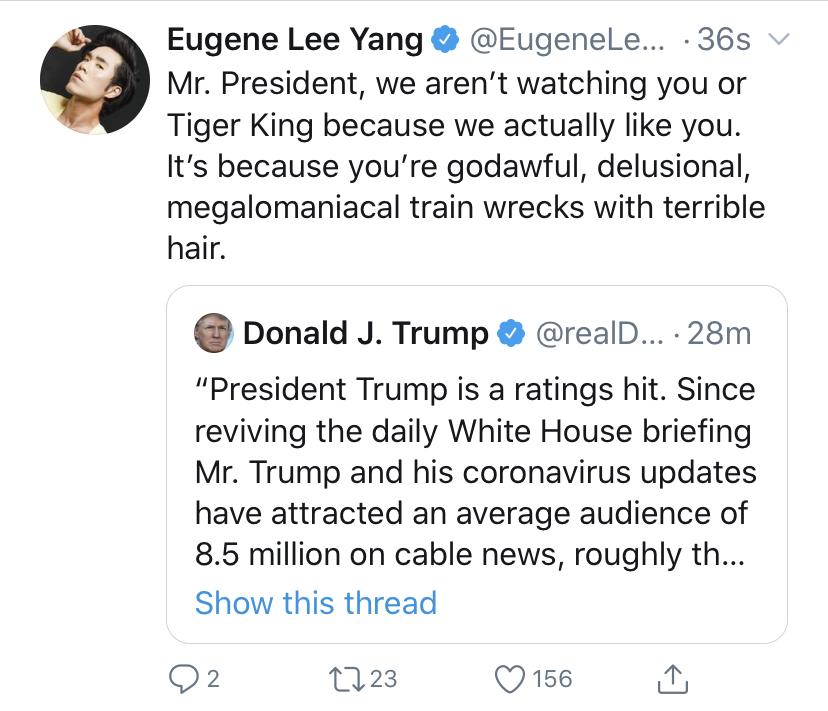Open the Eugene Lee Yang display name
Screen dimensions: 828x711
tap(295, 40)
